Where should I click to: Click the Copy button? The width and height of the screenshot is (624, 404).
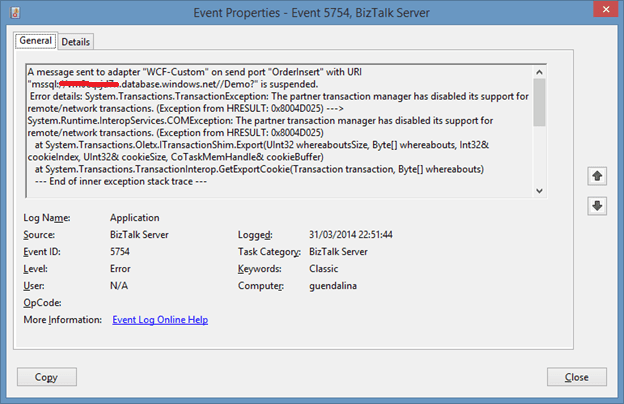click(47, 377)
